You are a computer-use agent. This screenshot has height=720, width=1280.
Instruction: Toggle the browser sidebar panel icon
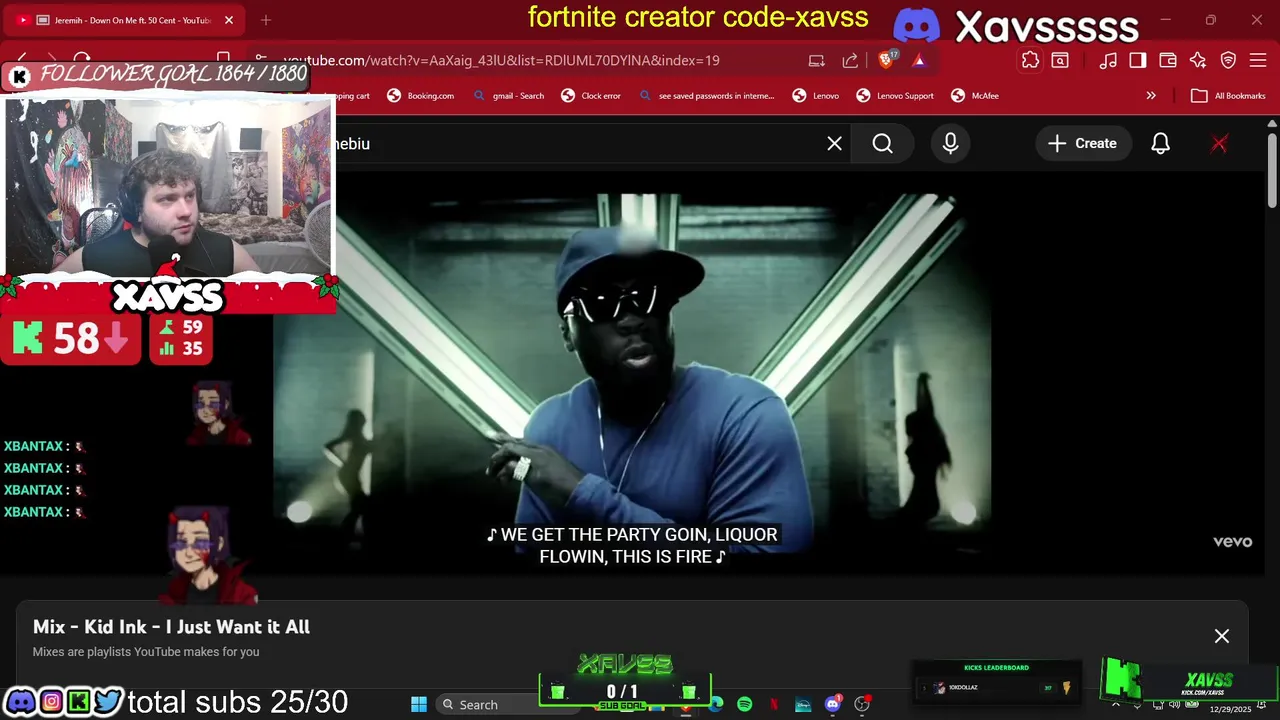point(1138,60)
